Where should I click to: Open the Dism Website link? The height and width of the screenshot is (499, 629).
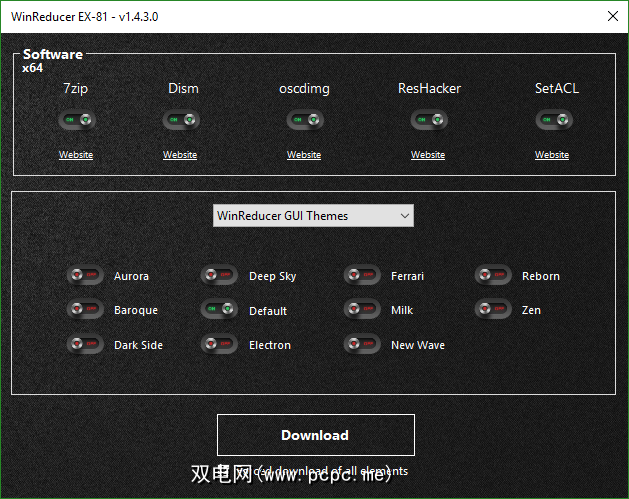click(x=180, y=155)
